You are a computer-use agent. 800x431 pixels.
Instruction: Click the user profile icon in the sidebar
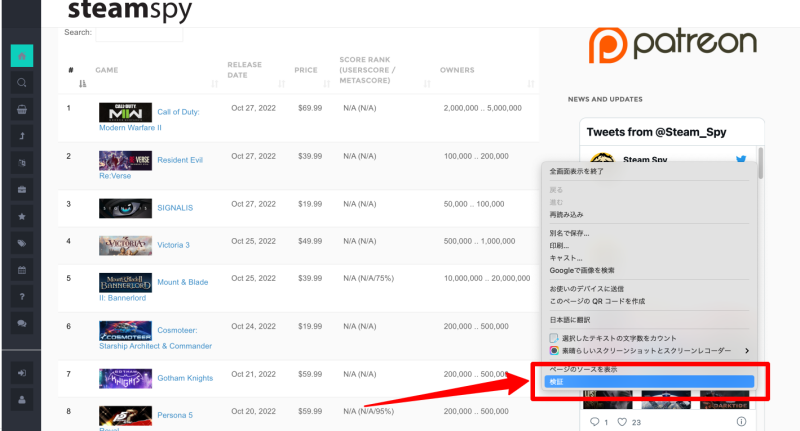tap(21, 399)
